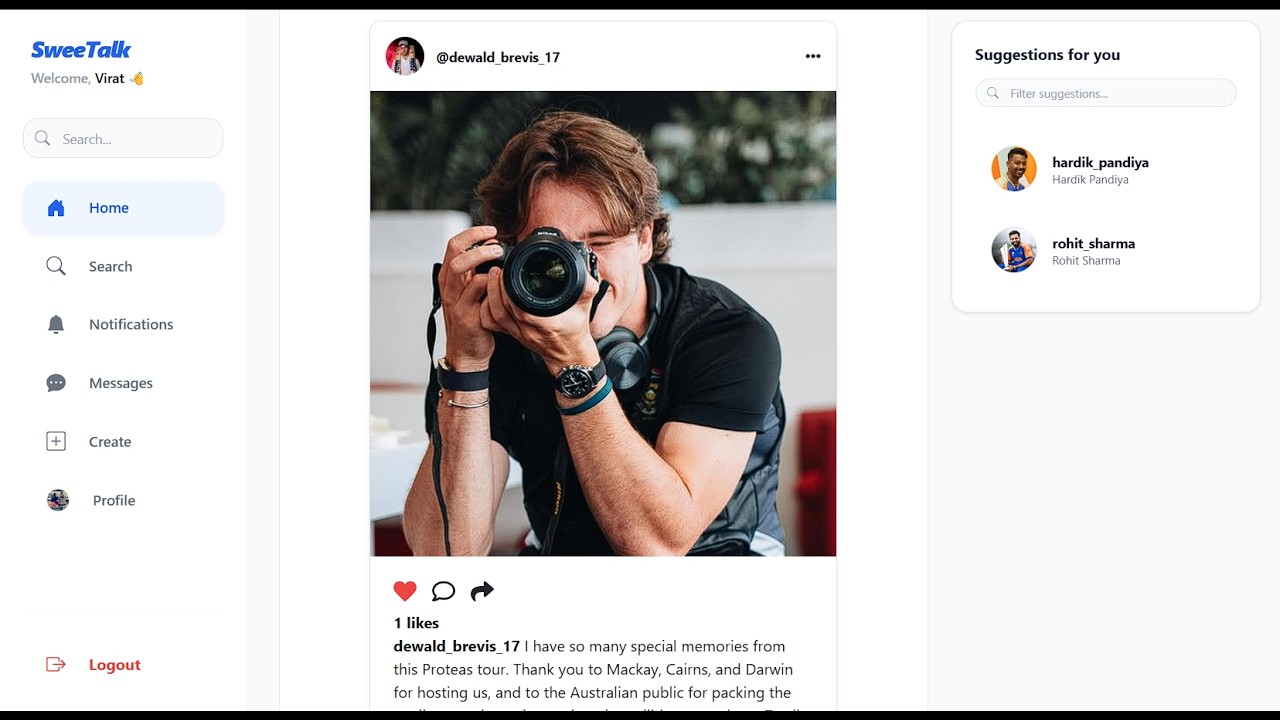Open the post's three-dot options menu
The height and width of the screenshot is (720, 1280).
click(x=813, y=57)
